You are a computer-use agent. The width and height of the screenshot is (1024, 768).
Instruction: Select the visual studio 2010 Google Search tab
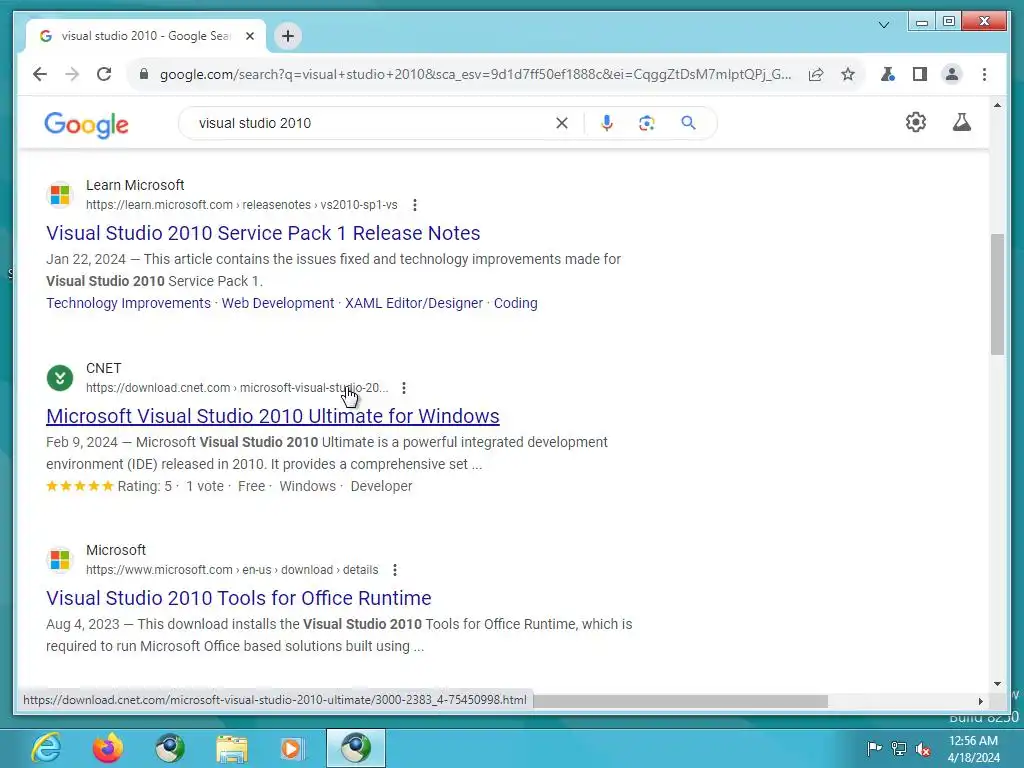pos(146,36)
